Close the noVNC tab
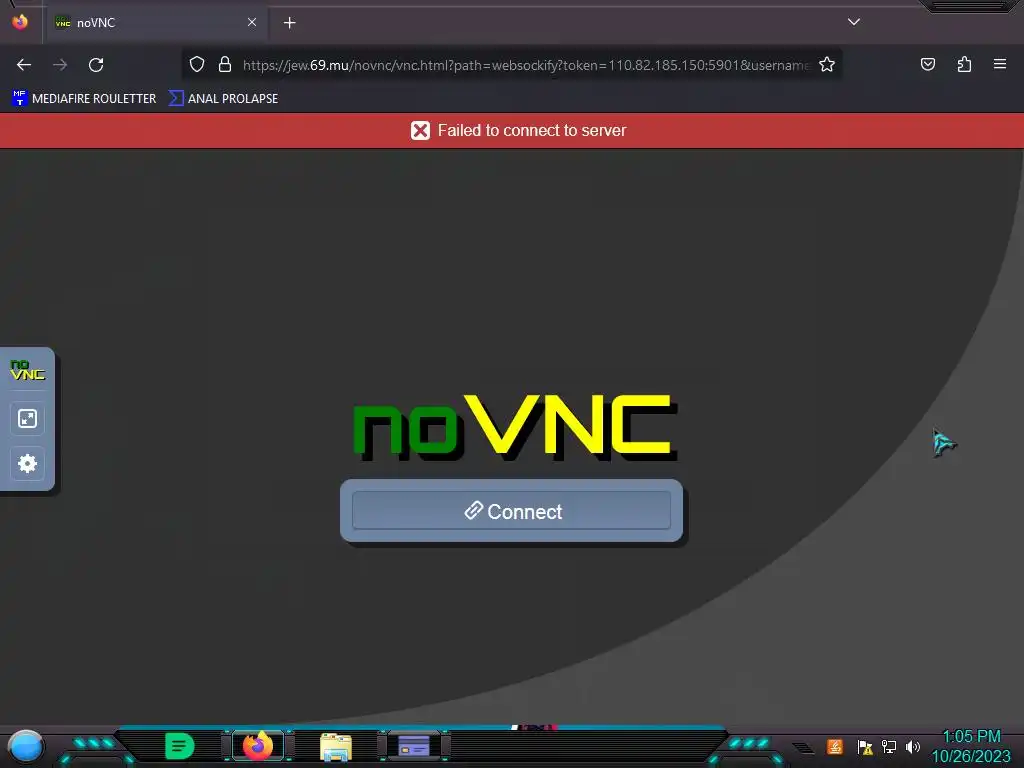The height and width of the screenshot is (768, 1024). [x=252, y=22]
